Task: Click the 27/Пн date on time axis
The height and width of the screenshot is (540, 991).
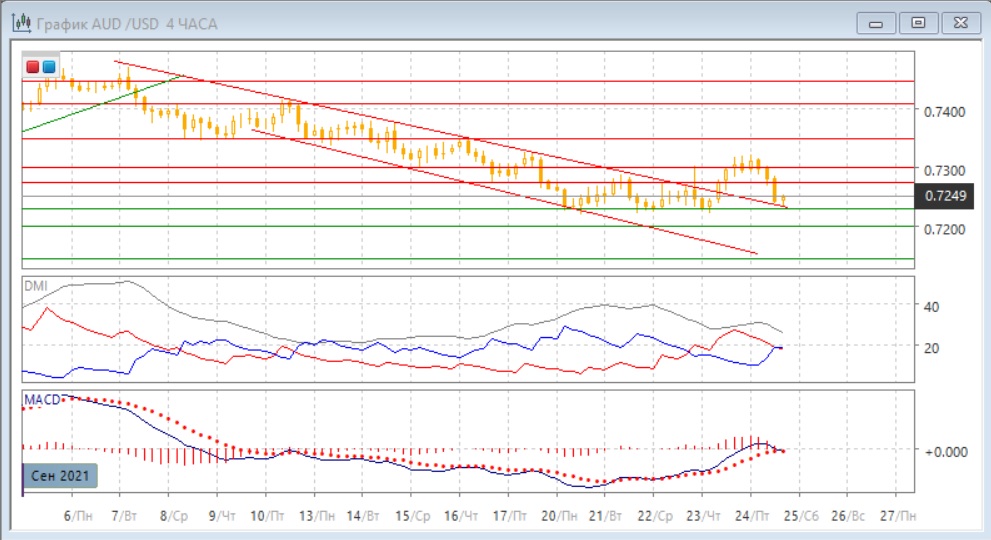Action: (896, 517)
